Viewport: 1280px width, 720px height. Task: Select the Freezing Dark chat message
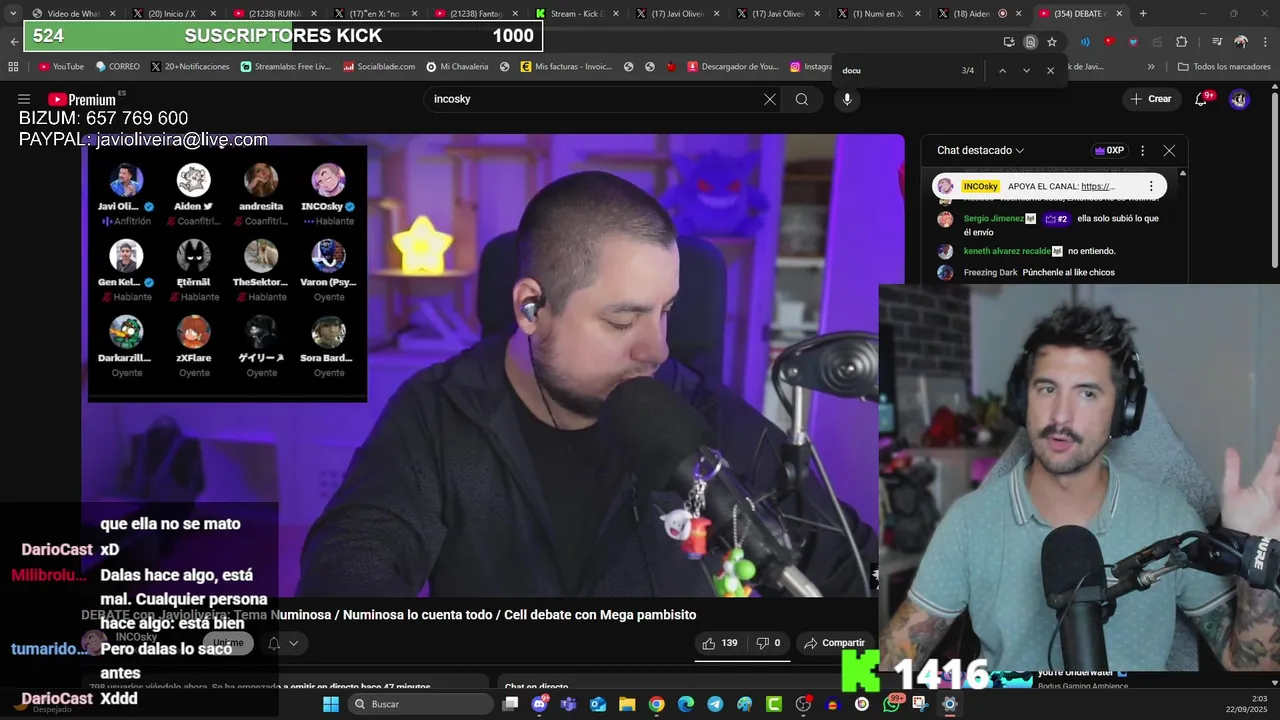[x=1025, y=272]
